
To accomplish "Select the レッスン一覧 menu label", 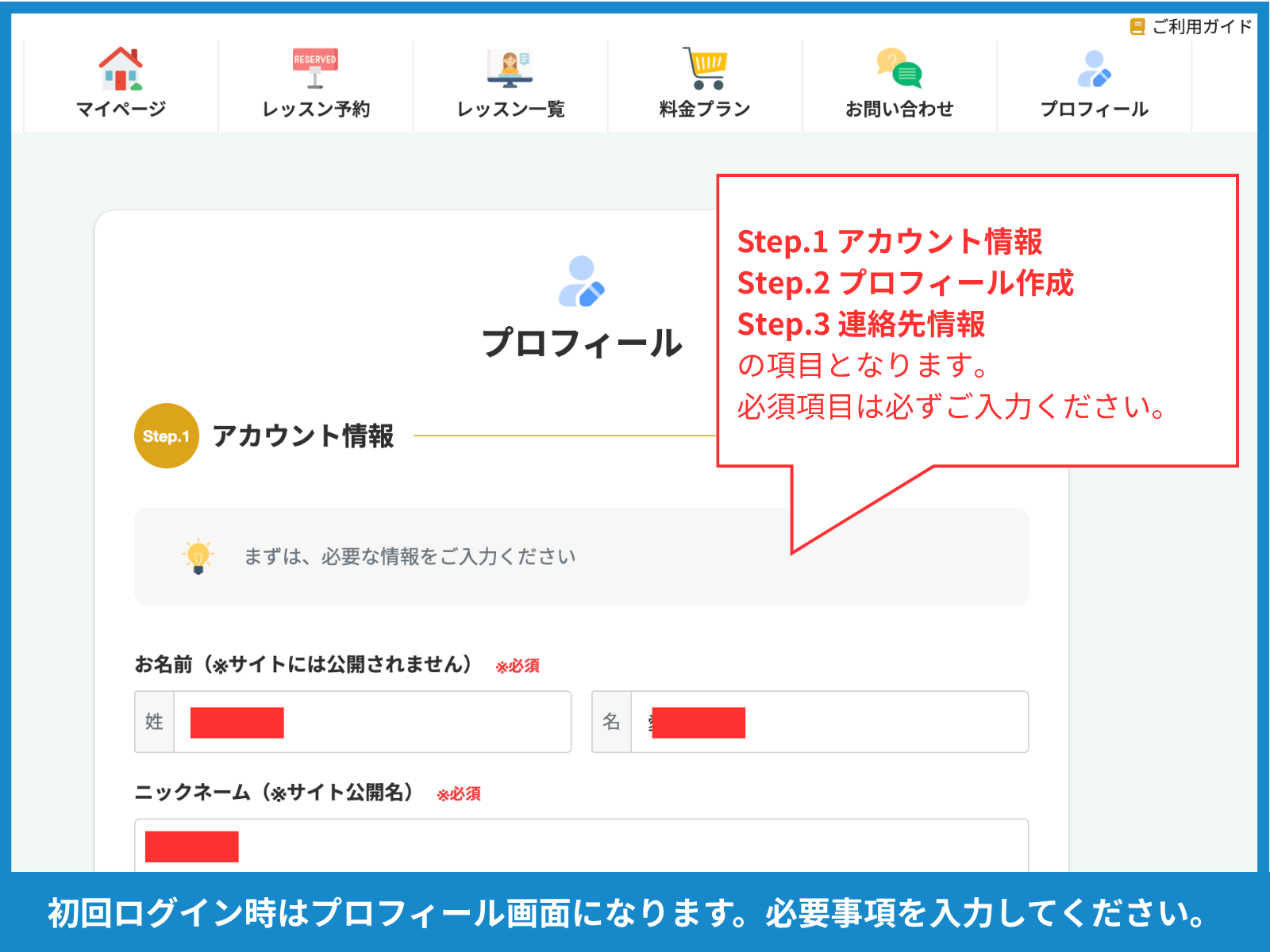I will [x=510, y=109].
